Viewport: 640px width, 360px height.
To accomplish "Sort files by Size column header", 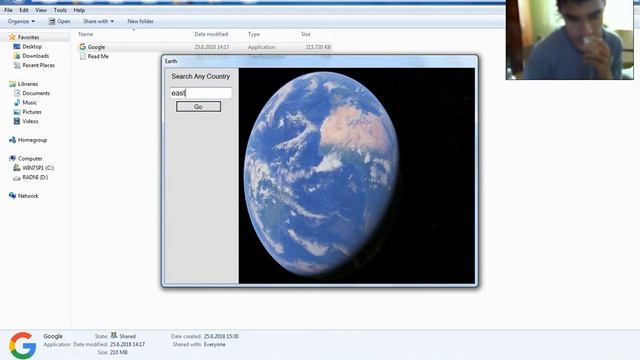I will pyautogui.click(x=306, y=34).
